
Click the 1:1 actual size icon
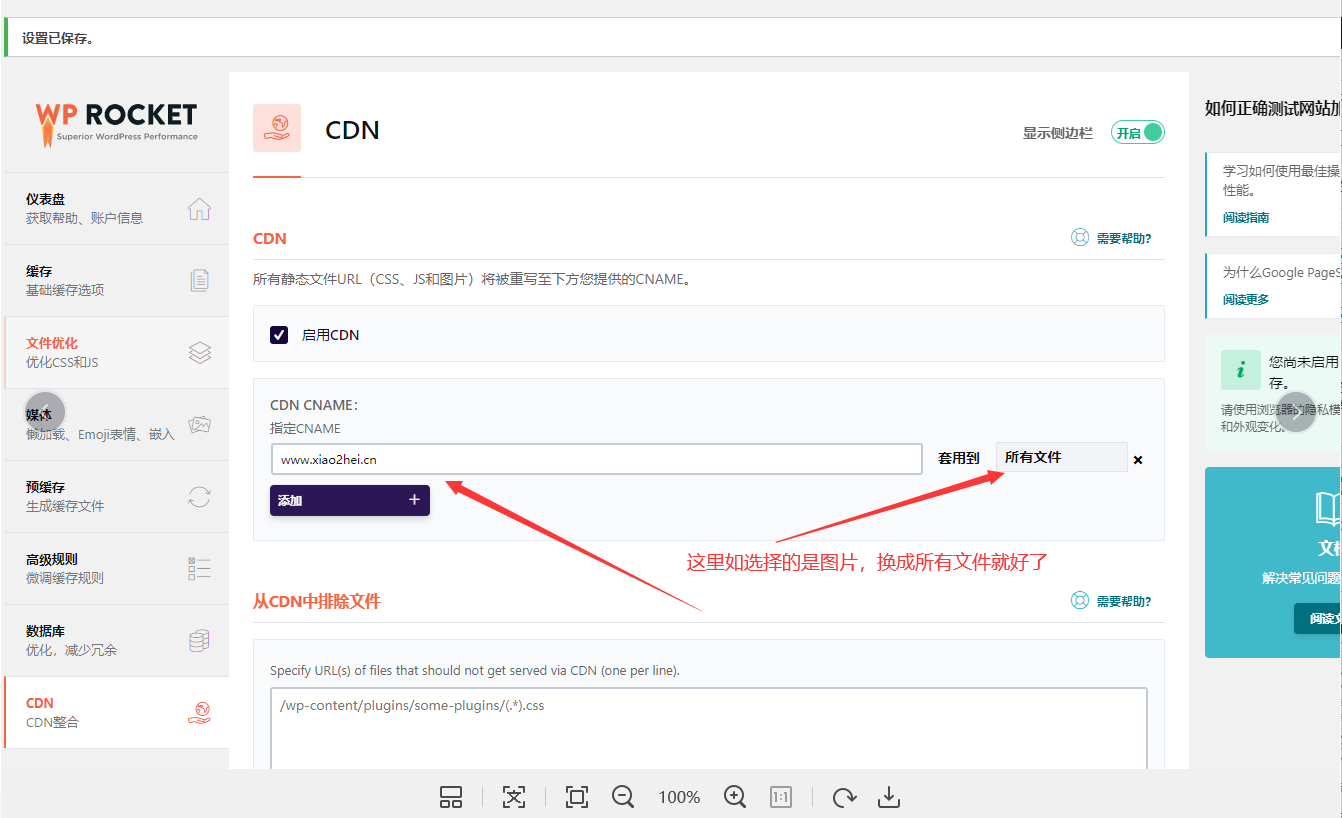pos(781,797)
